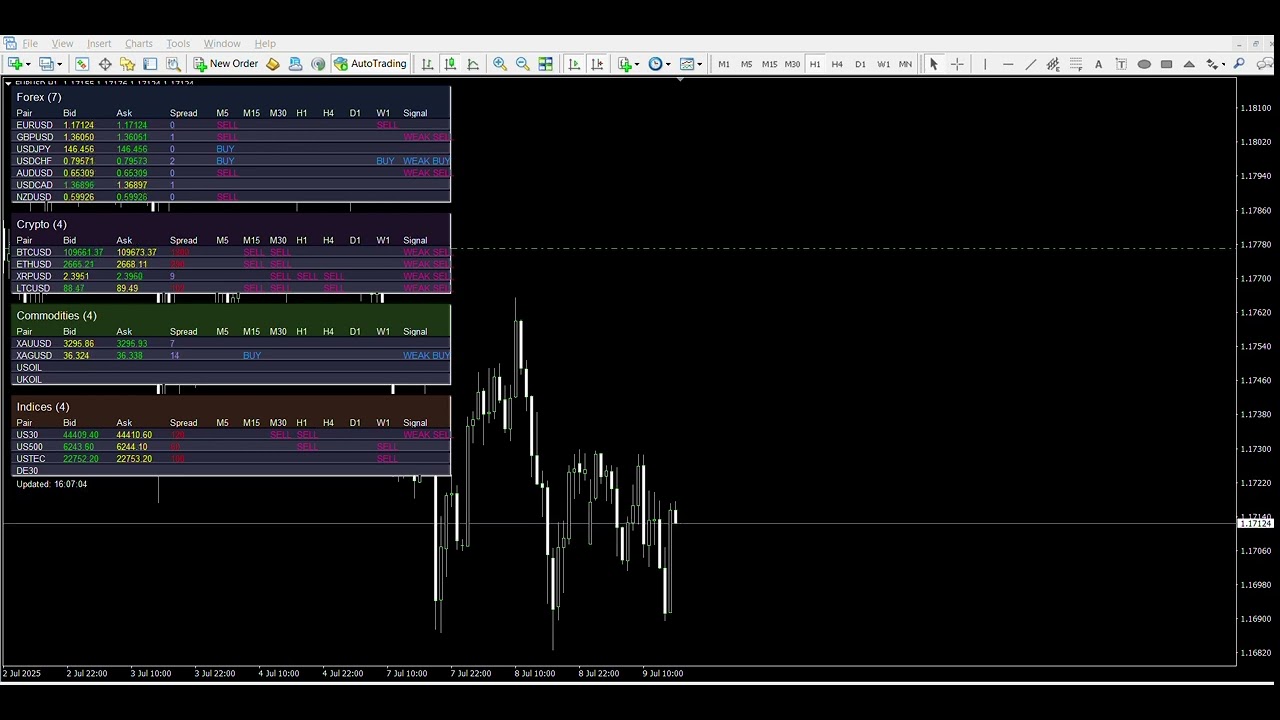Screen dimensions: 1280x720
Task: Tile chart windows with the grid icon
Action: (x=545, y=64)
